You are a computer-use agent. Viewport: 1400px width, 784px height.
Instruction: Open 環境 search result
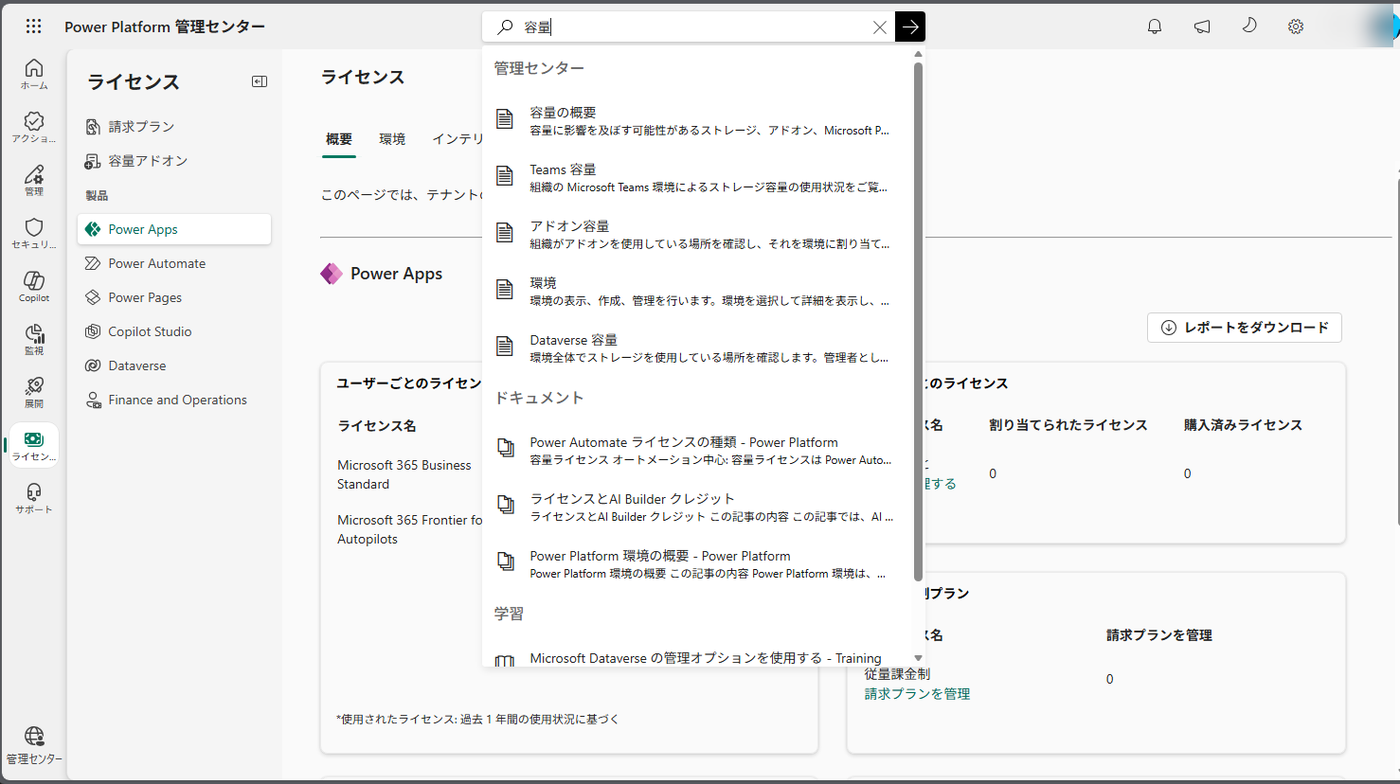699,291
